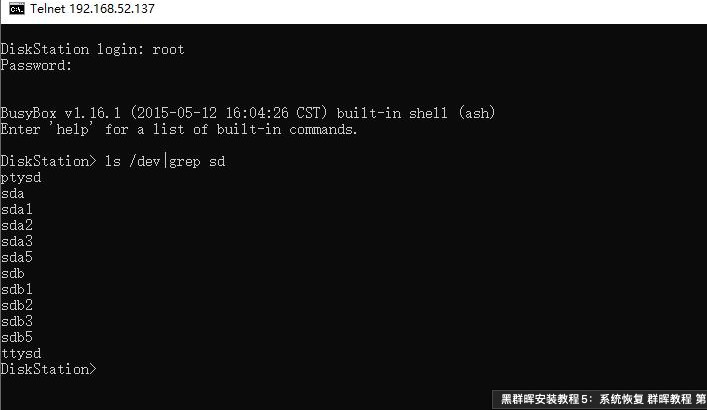Click the DiskStation login: root line
Viewport: 707px width, 410px height.
click(x=92, y=49)
